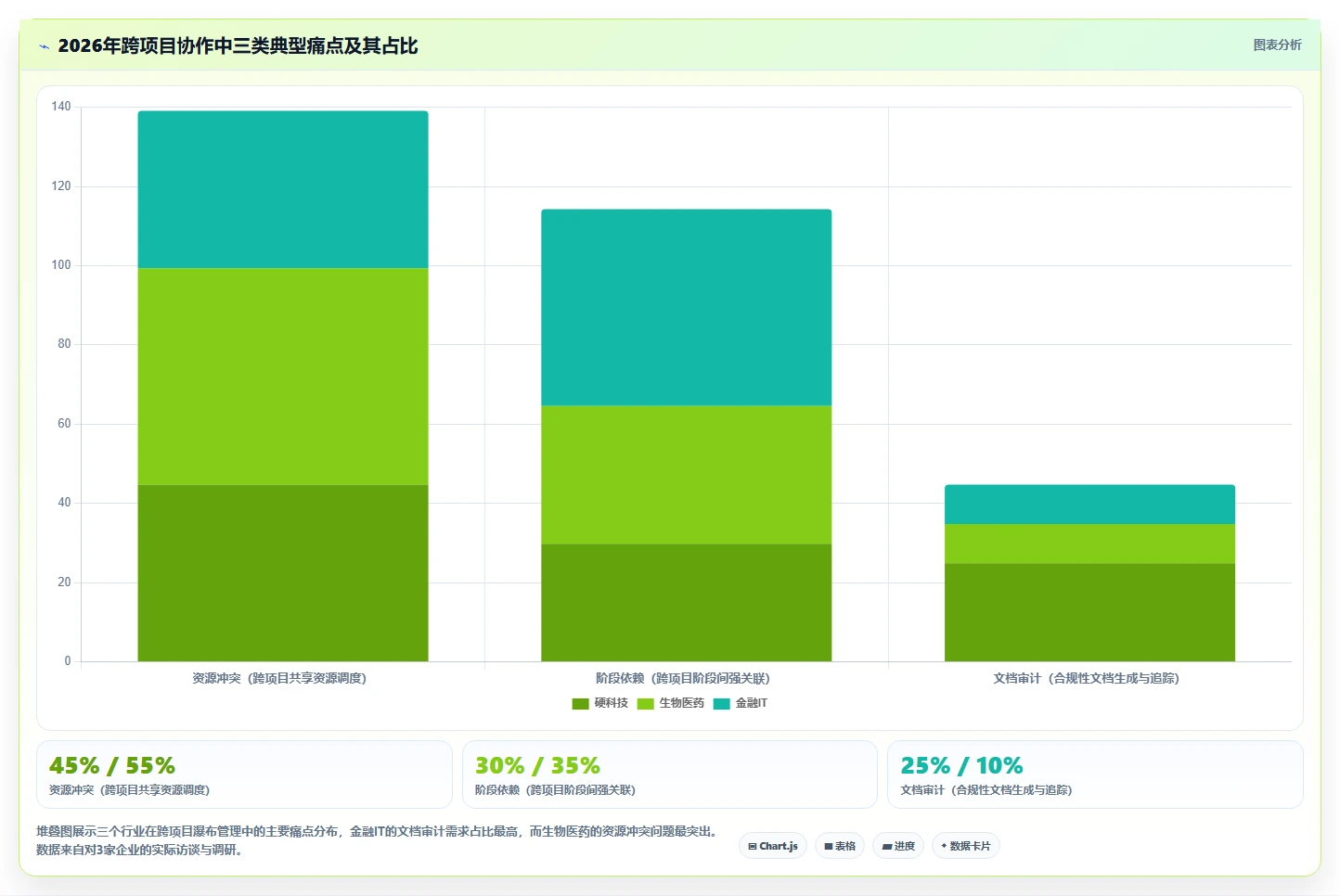Click the 25% / 10% stat value
The height and width of the screenshot is (896, 1340).
point(961,766)
